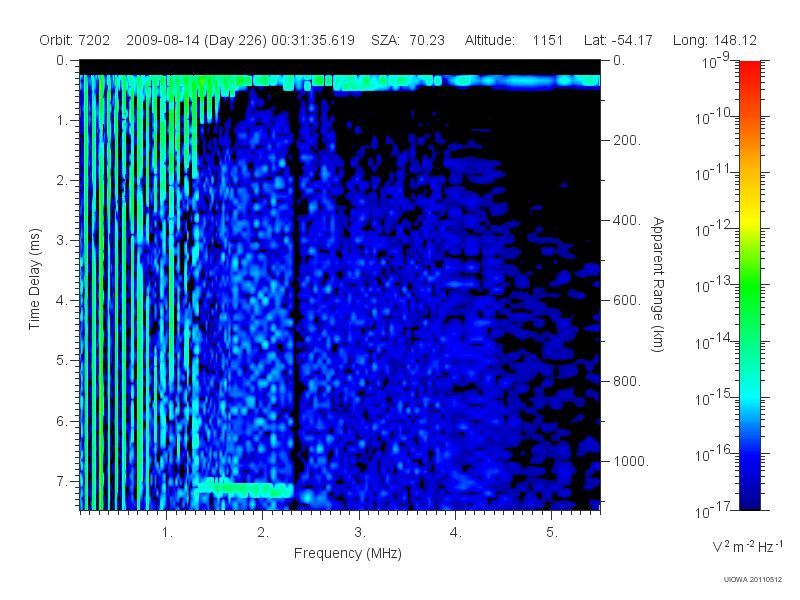Click the 'Altitude:' label
The width and height of the screenshot is (800, 600).
pos(489,40)
